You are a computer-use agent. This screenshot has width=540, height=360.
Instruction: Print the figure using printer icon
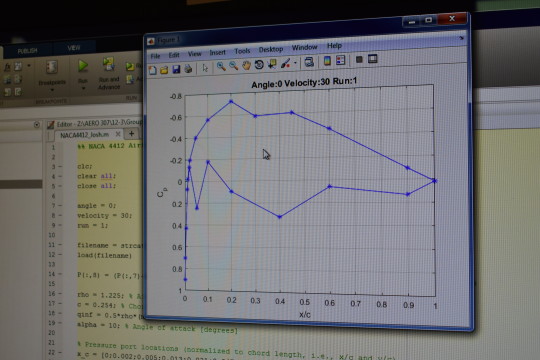pyautogui.click(x=188, y=69)
